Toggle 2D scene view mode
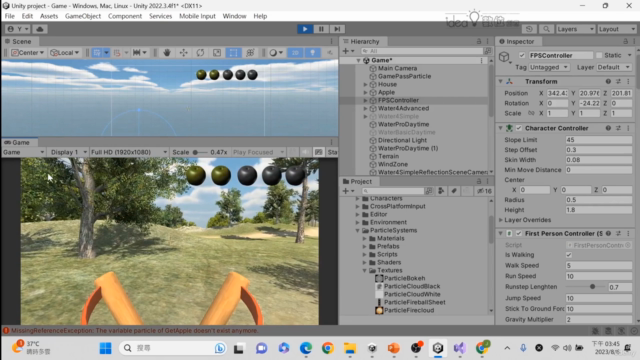The image size is (640, 360). [295, 53]
